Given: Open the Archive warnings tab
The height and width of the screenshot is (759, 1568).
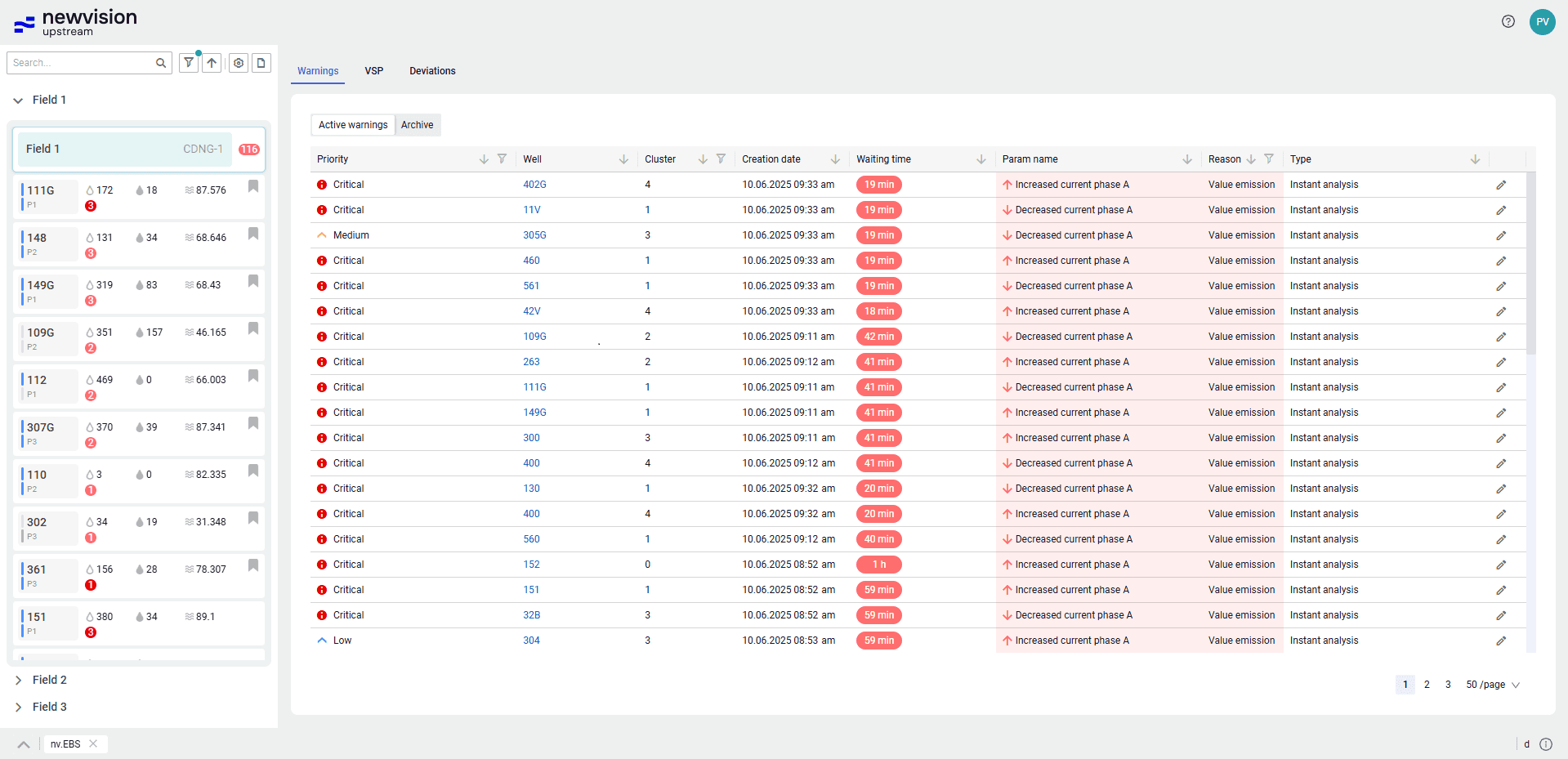Looking at the screenshot, I should pyautogui.click(x=418, y=125).
